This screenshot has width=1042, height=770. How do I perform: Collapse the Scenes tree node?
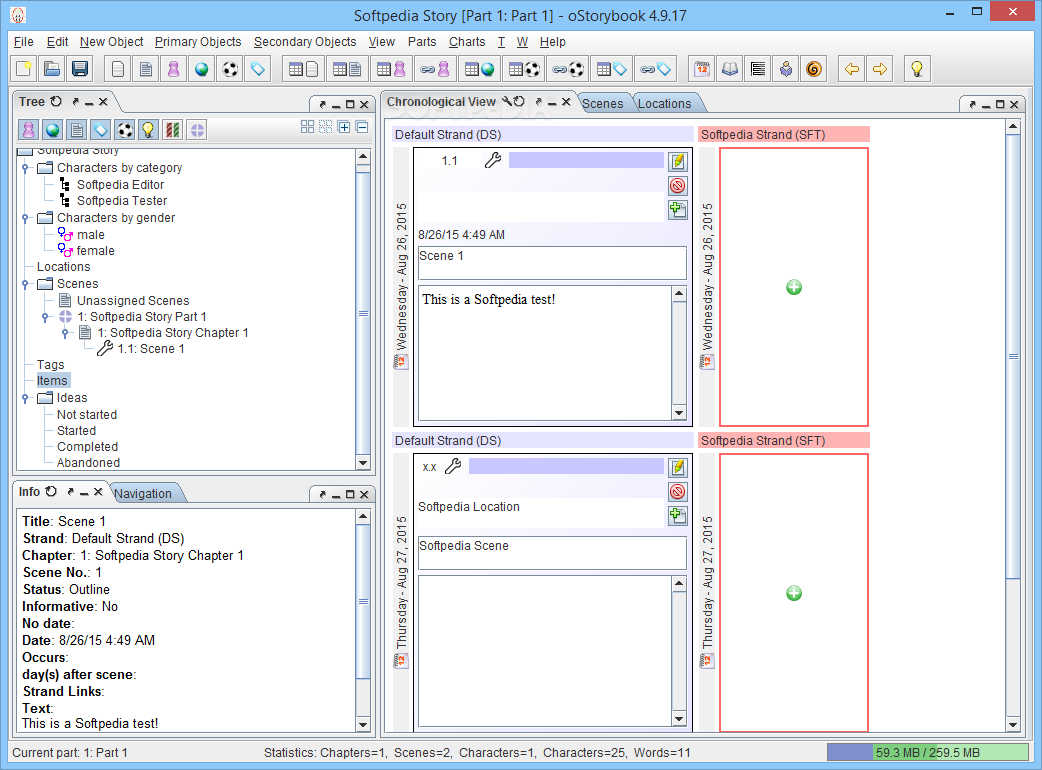(x=25, y=284)
